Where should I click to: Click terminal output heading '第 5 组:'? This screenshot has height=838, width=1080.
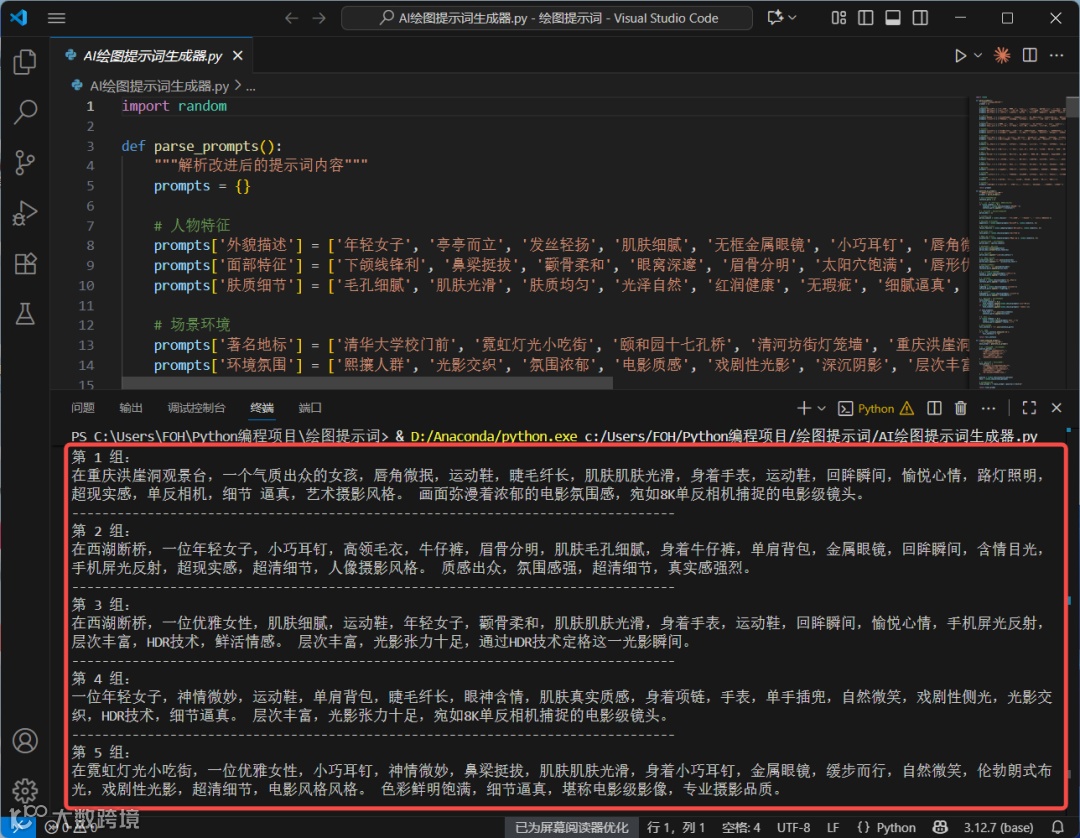click(x=101, y=752)
